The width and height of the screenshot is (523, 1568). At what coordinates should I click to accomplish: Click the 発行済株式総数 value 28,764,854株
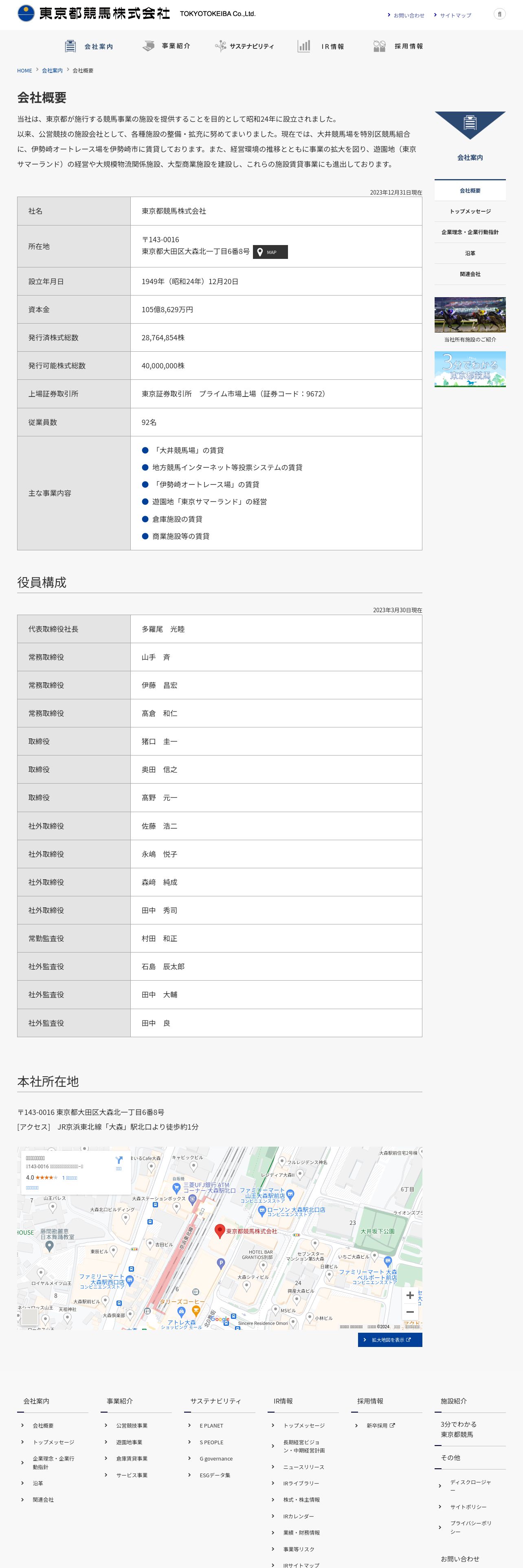[163, 337]
